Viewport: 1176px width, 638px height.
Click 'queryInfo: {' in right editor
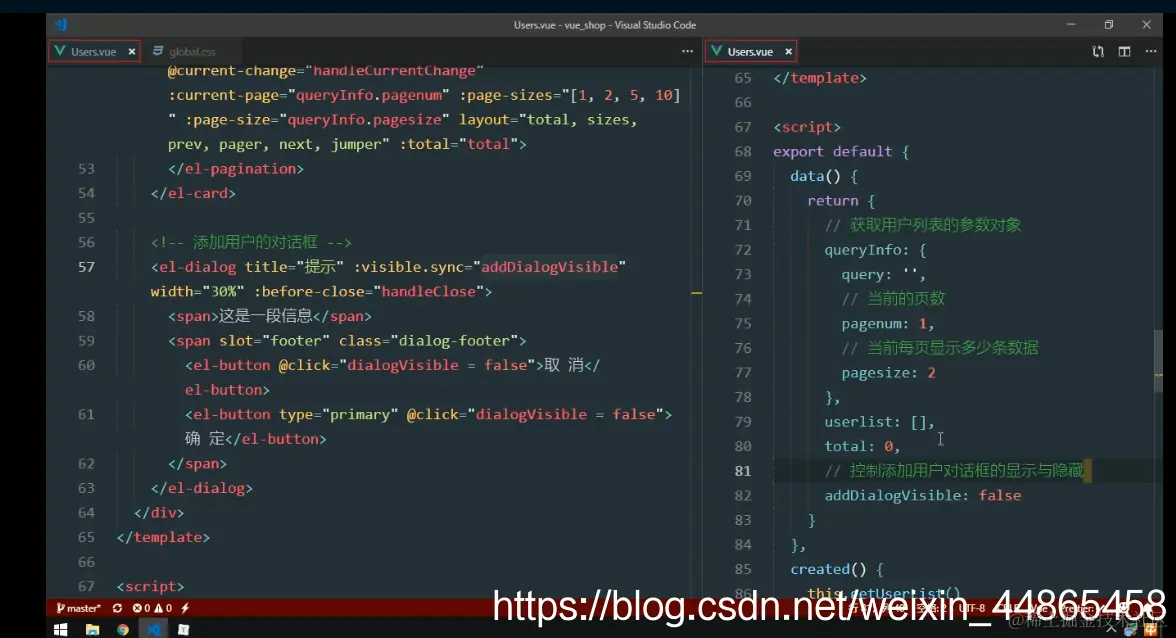click(x=875, y=250)
